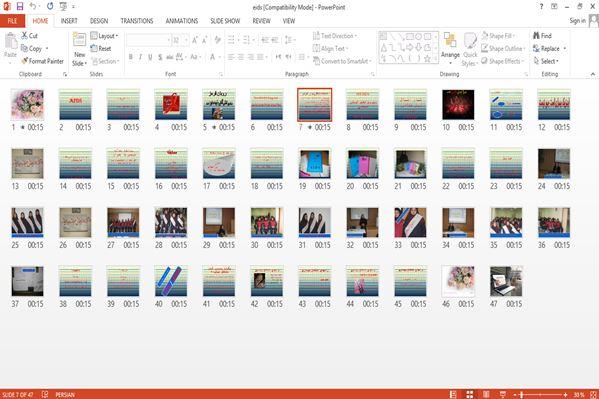
Task: Zoom in with the plus button
Action: 565,394
